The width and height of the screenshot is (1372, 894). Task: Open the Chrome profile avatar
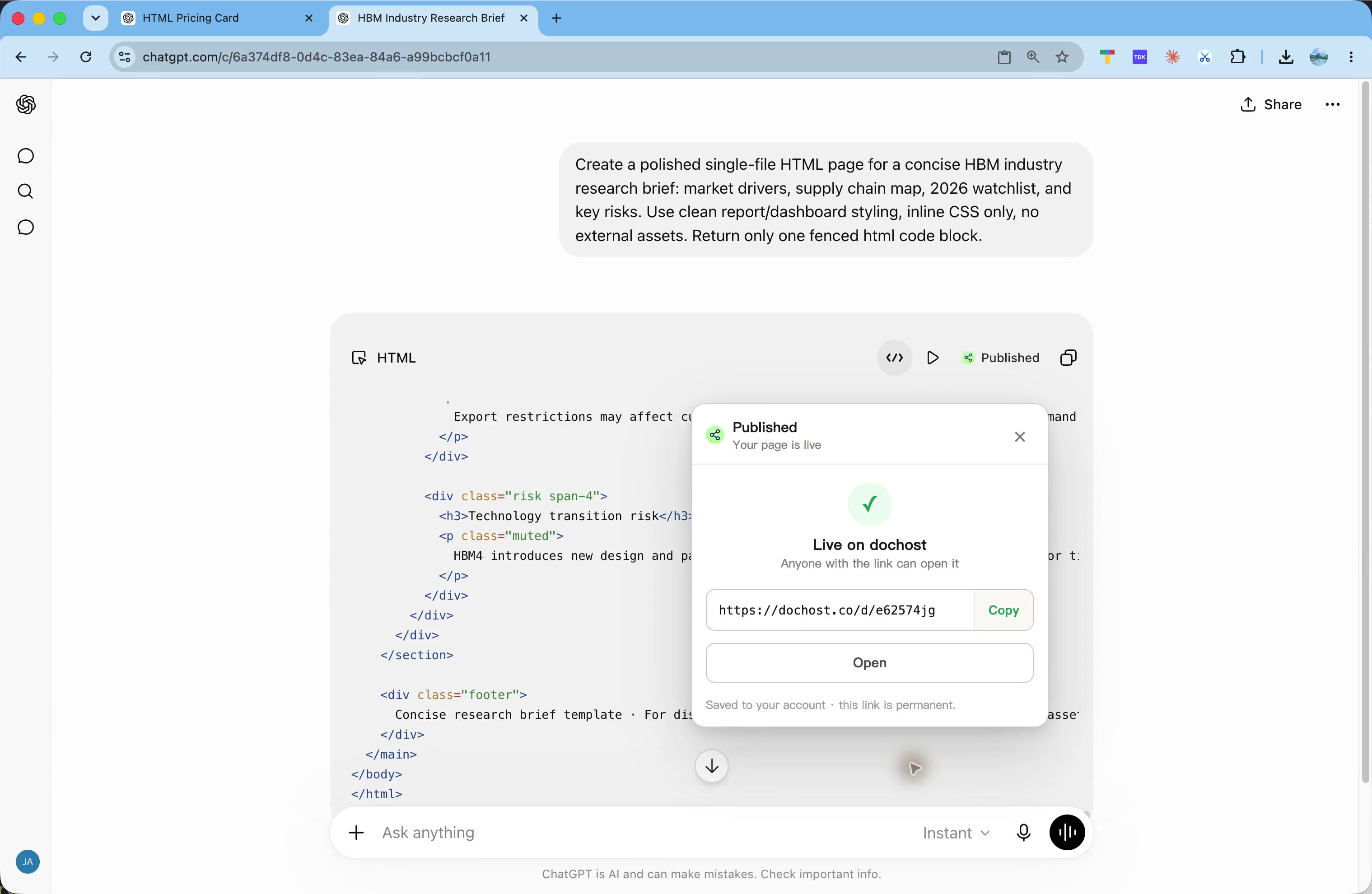tap(1318, 57)
